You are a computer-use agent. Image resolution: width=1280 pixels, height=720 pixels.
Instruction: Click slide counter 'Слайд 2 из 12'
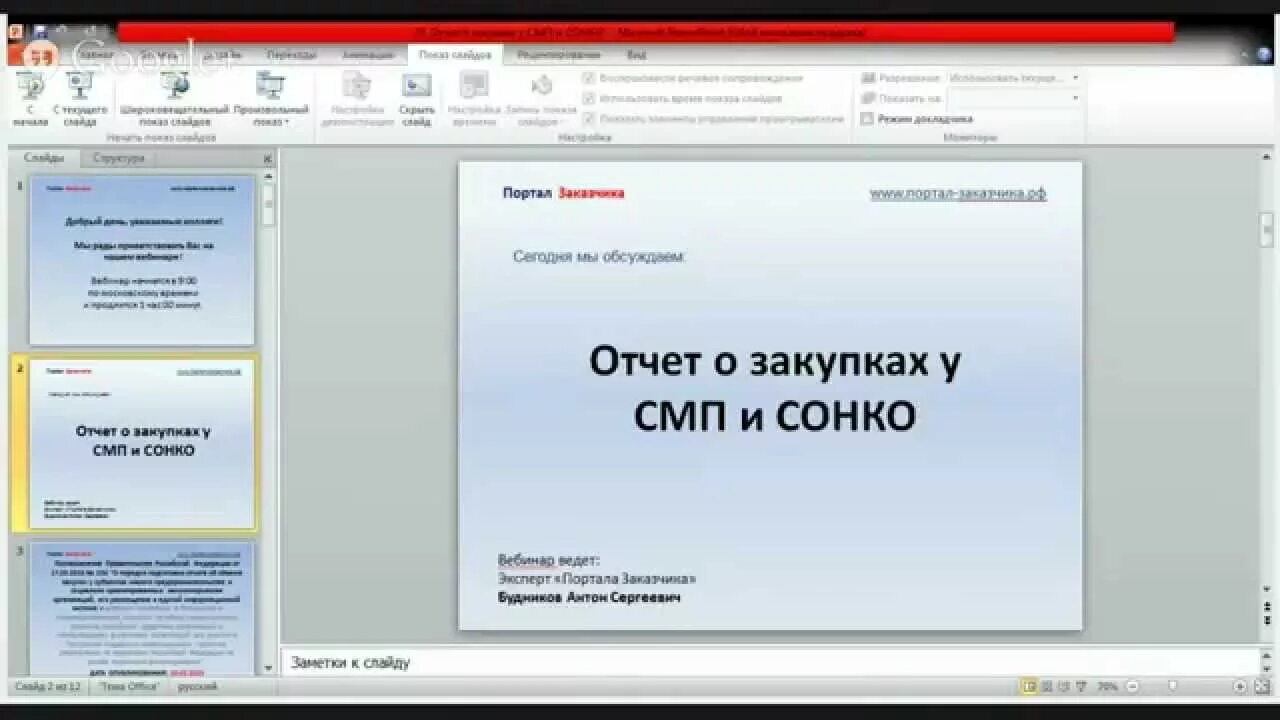click(x=48, y=687)
